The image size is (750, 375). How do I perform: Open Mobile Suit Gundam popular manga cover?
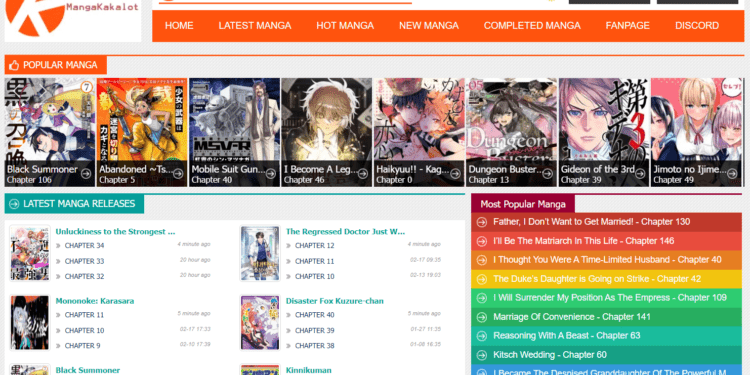click(234, 132)
